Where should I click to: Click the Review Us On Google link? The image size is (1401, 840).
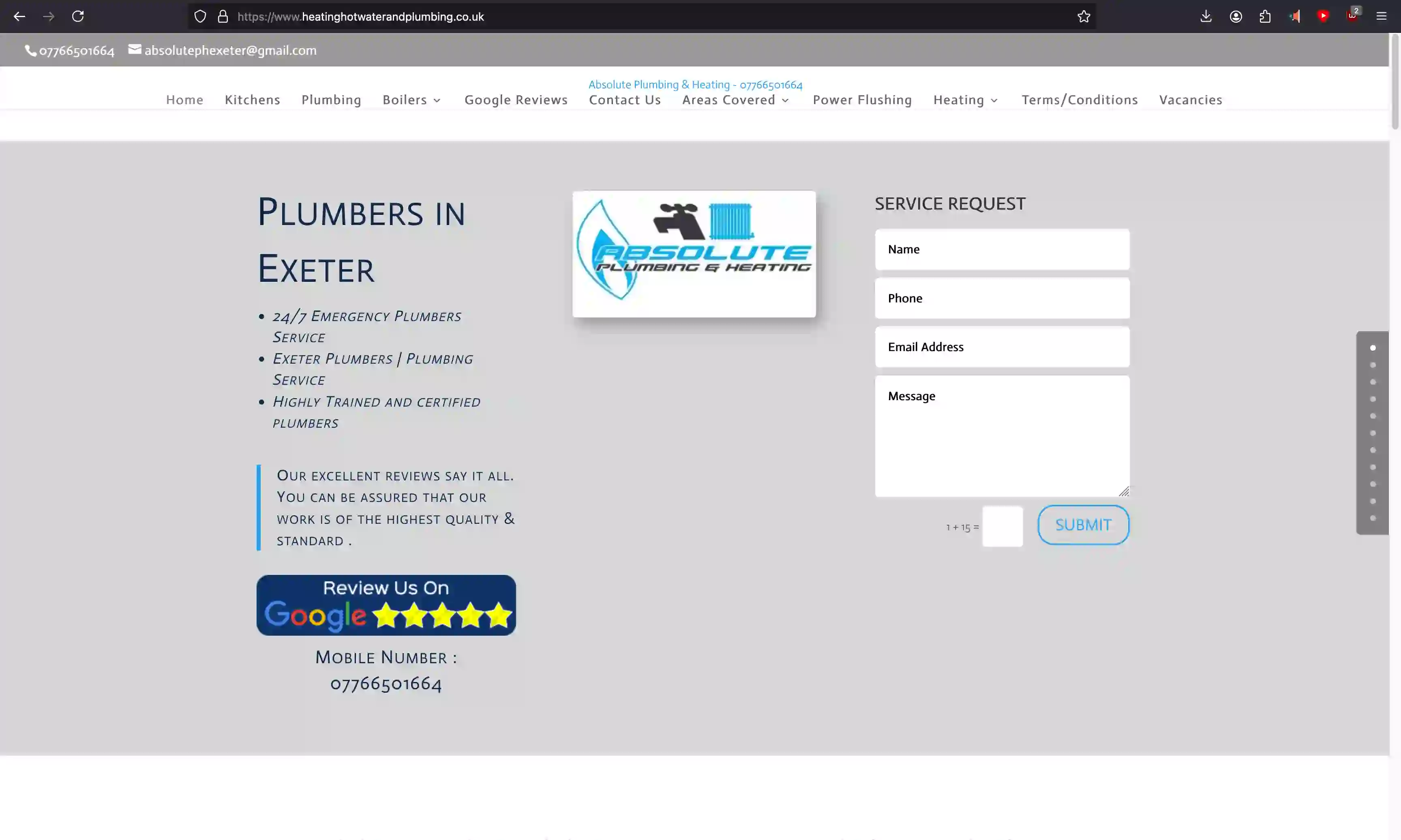(386, 605)
